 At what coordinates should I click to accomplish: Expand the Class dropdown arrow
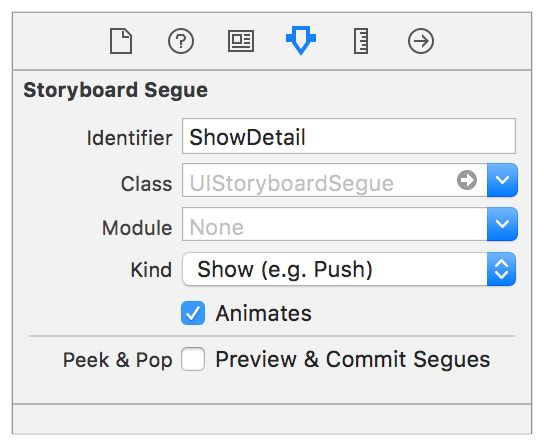tap(502, 180)
